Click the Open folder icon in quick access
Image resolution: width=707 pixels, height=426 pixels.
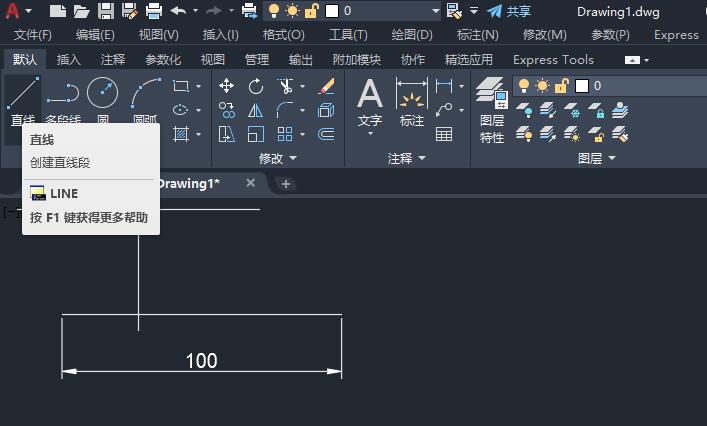pos(82,11)
